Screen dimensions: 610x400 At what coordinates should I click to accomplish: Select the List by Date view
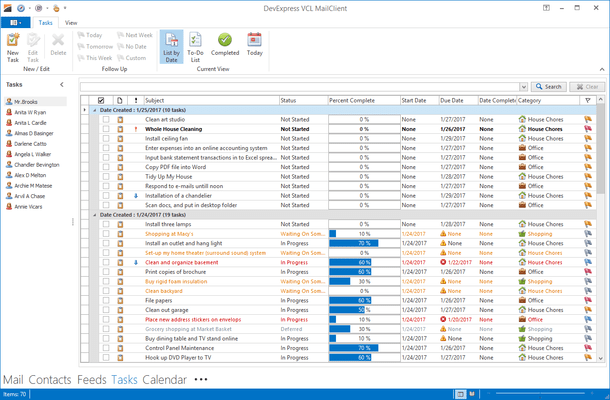point(169,46)
